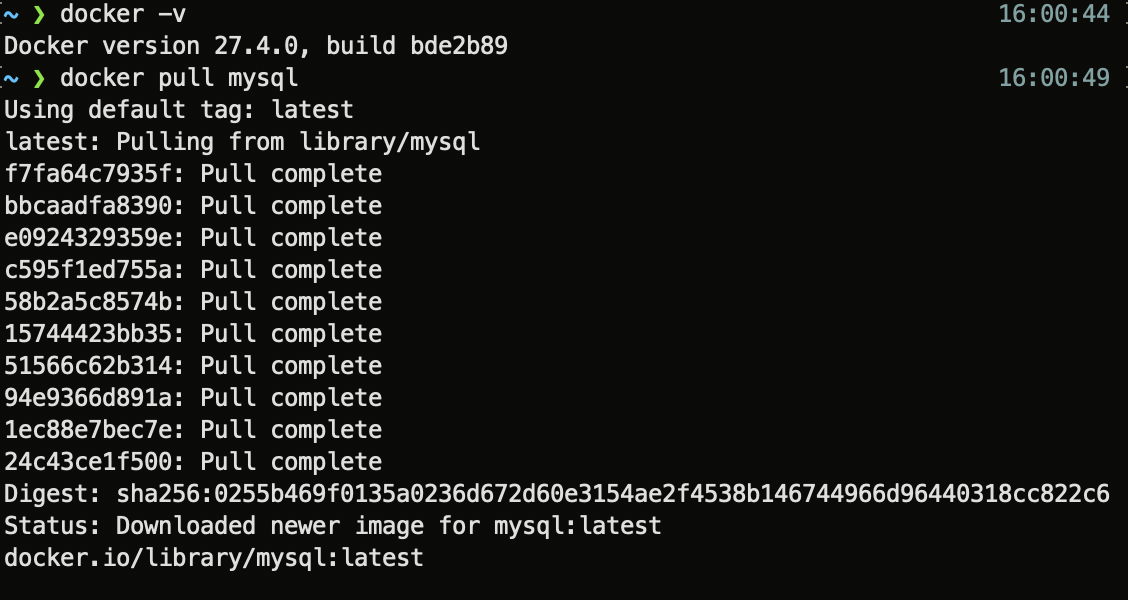Click the layer ID e0924329359e
Image resolution: width=1128 pixels, height=600 pixels.
click(88, 238)
